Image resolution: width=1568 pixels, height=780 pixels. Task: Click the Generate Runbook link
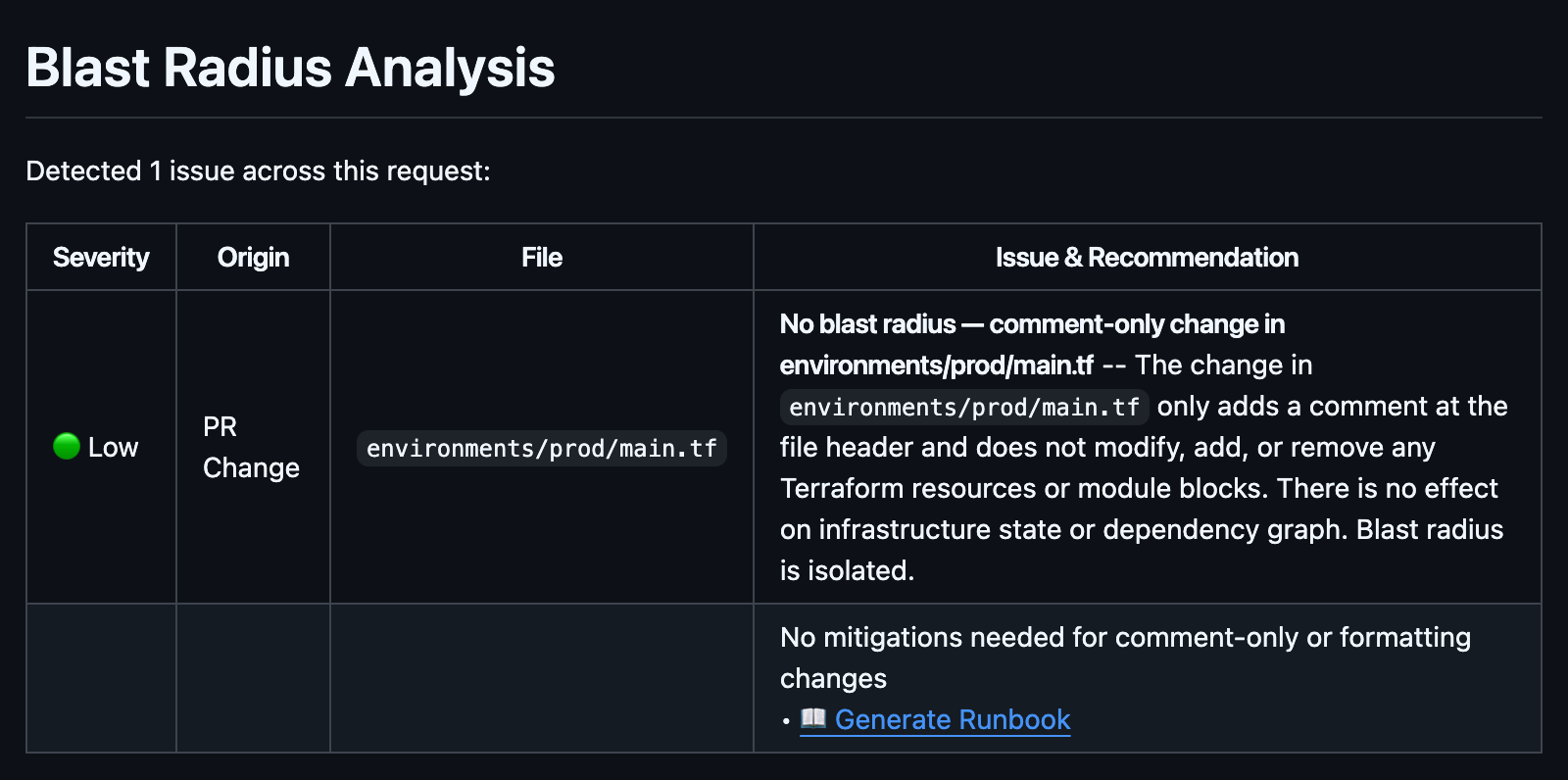(952, 719)
